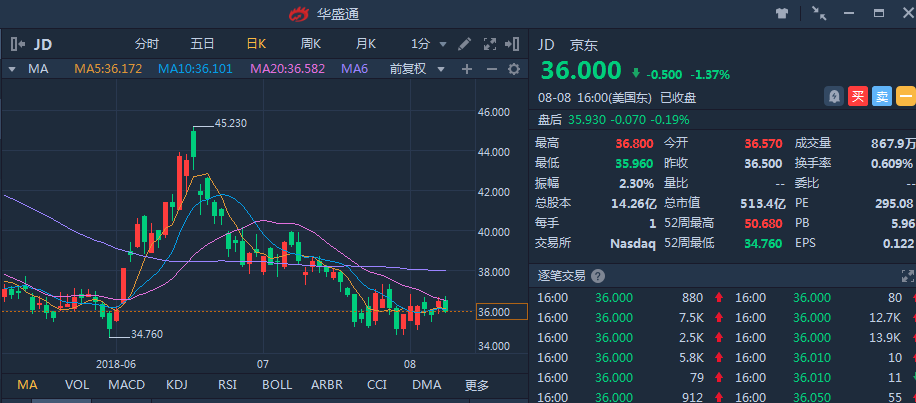The height and width of the screenshot is (403, 916).
Task: Expand the MA indicator dropdown arrow
Action: [12, 70]
